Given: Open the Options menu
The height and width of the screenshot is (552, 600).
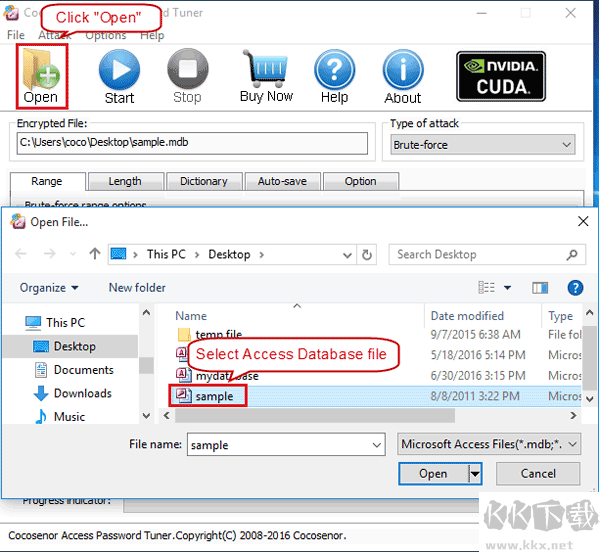Looking at the screenshot, I should point(106,36).
